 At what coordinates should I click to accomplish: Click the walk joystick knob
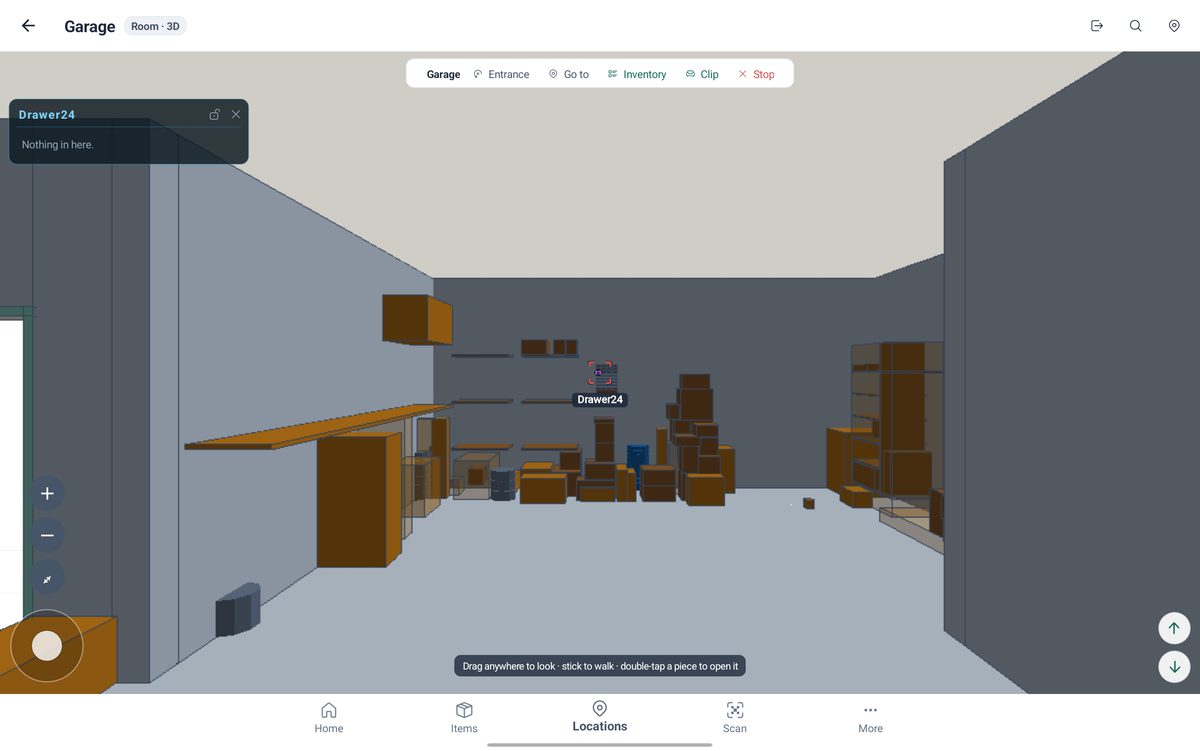(47, 646)
